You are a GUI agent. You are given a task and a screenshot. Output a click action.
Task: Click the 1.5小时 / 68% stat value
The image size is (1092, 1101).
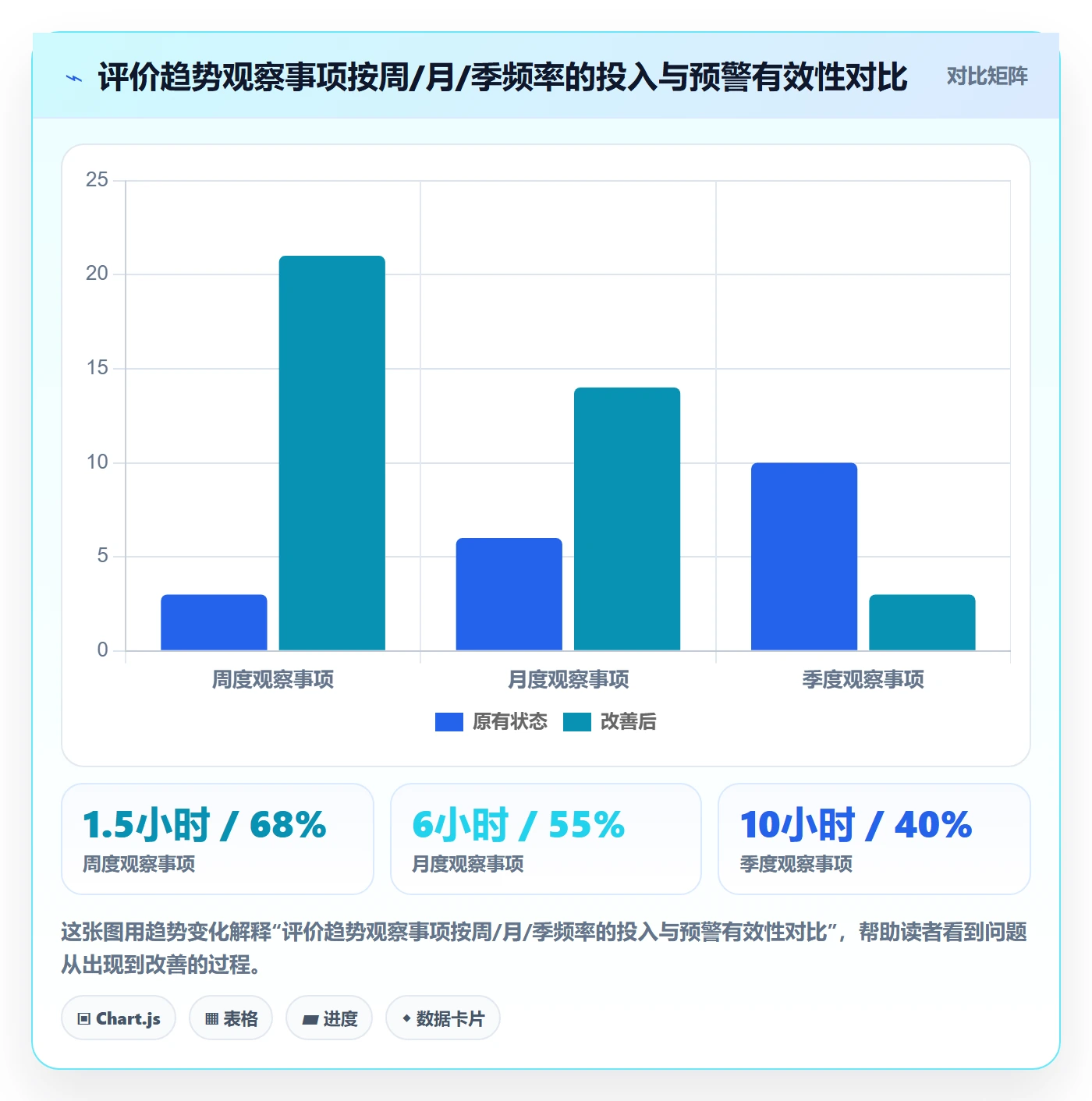[x=204, y=825]
